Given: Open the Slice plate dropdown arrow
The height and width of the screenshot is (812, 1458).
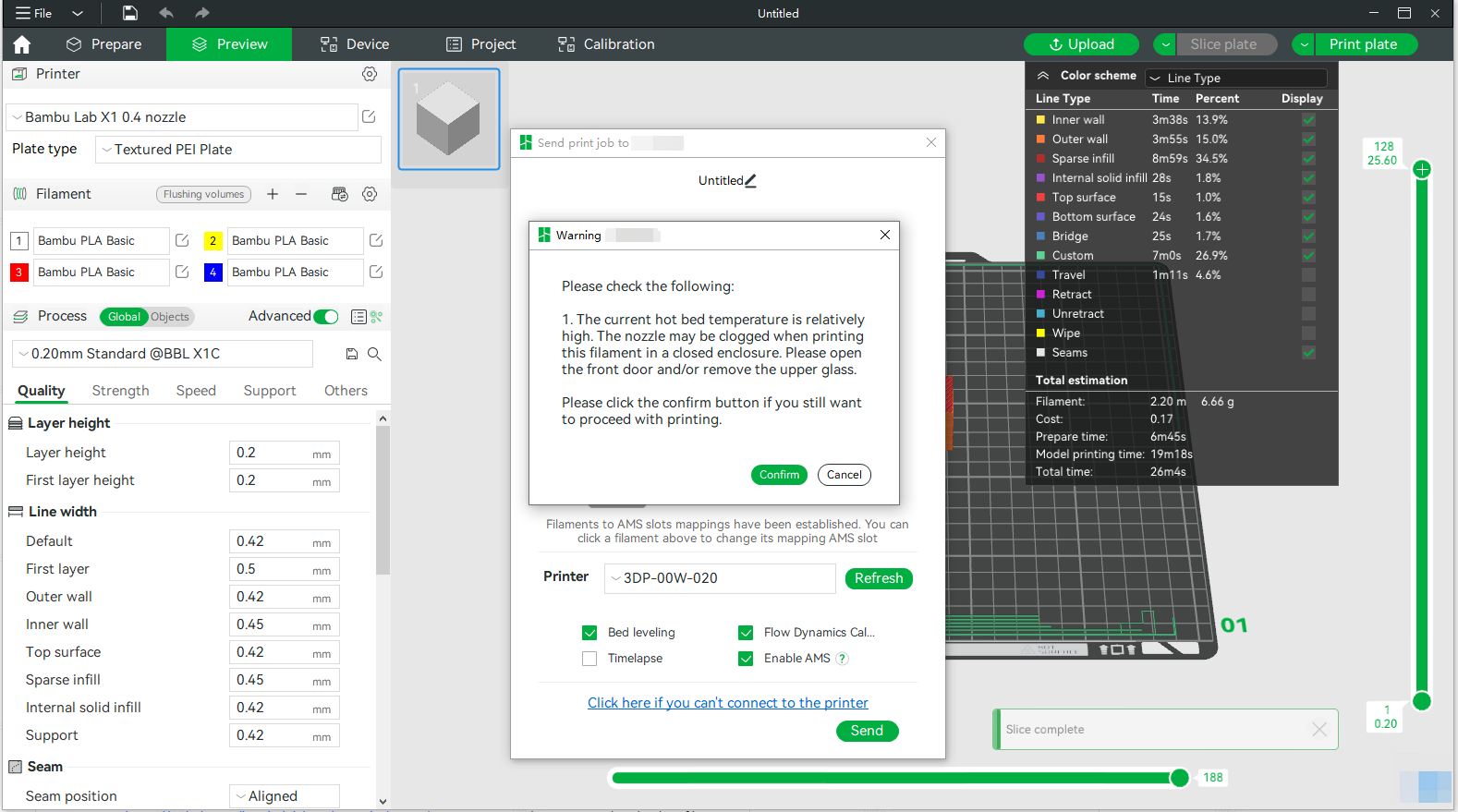Looking at the screenshot, I should click(1166, 44).
